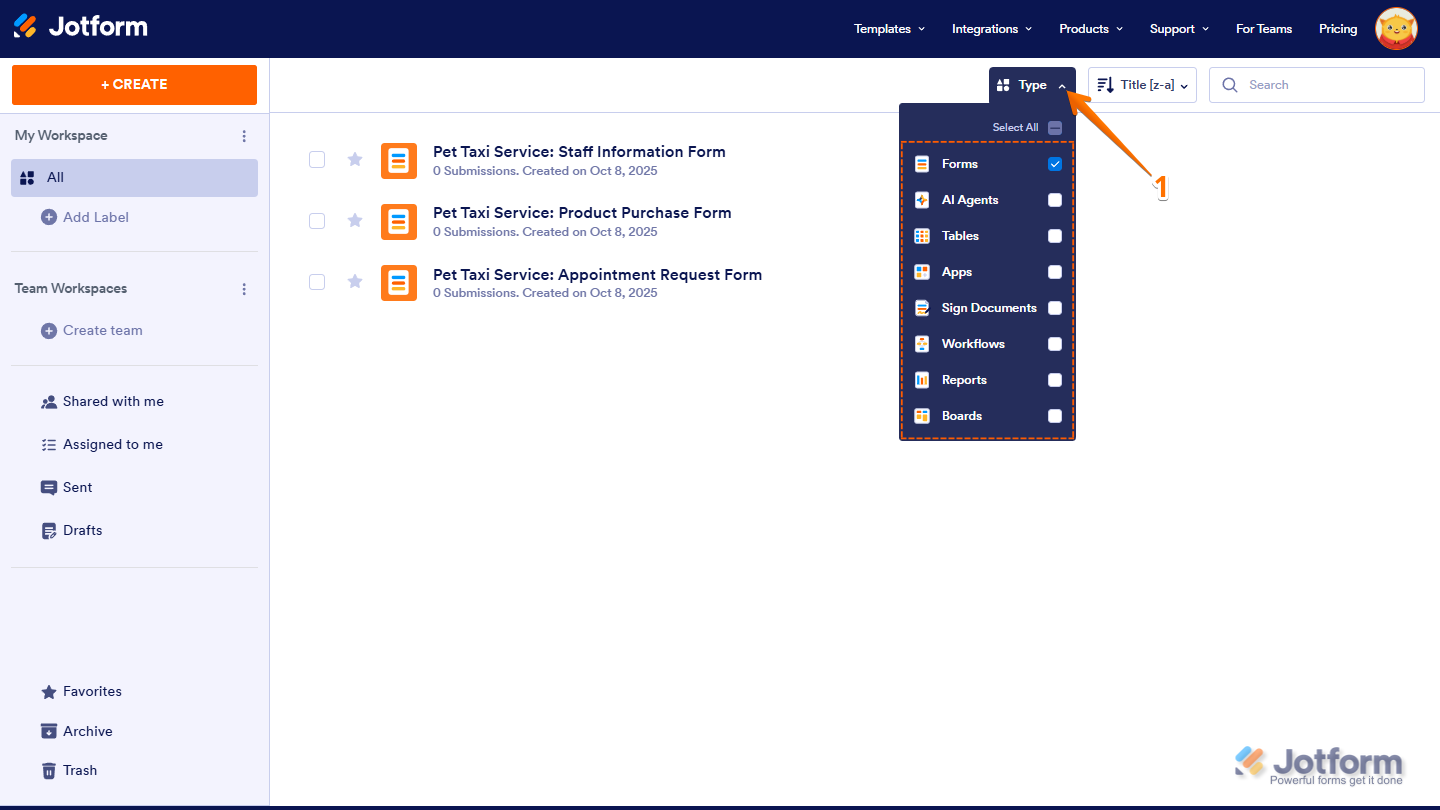Click the + CREATE button
This screenshot has height=810, width=1440.
point(134,85)
